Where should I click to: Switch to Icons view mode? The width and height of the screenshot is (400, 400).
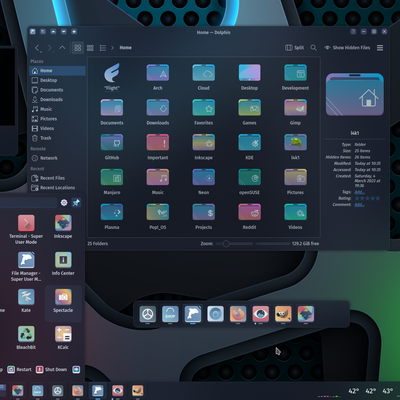pos(78,48)
